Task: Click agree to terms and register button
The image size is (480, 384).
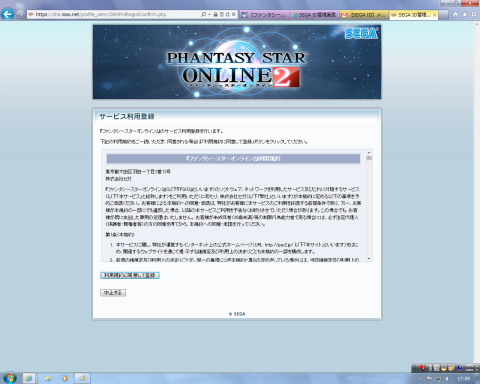Action: point(130,275)
